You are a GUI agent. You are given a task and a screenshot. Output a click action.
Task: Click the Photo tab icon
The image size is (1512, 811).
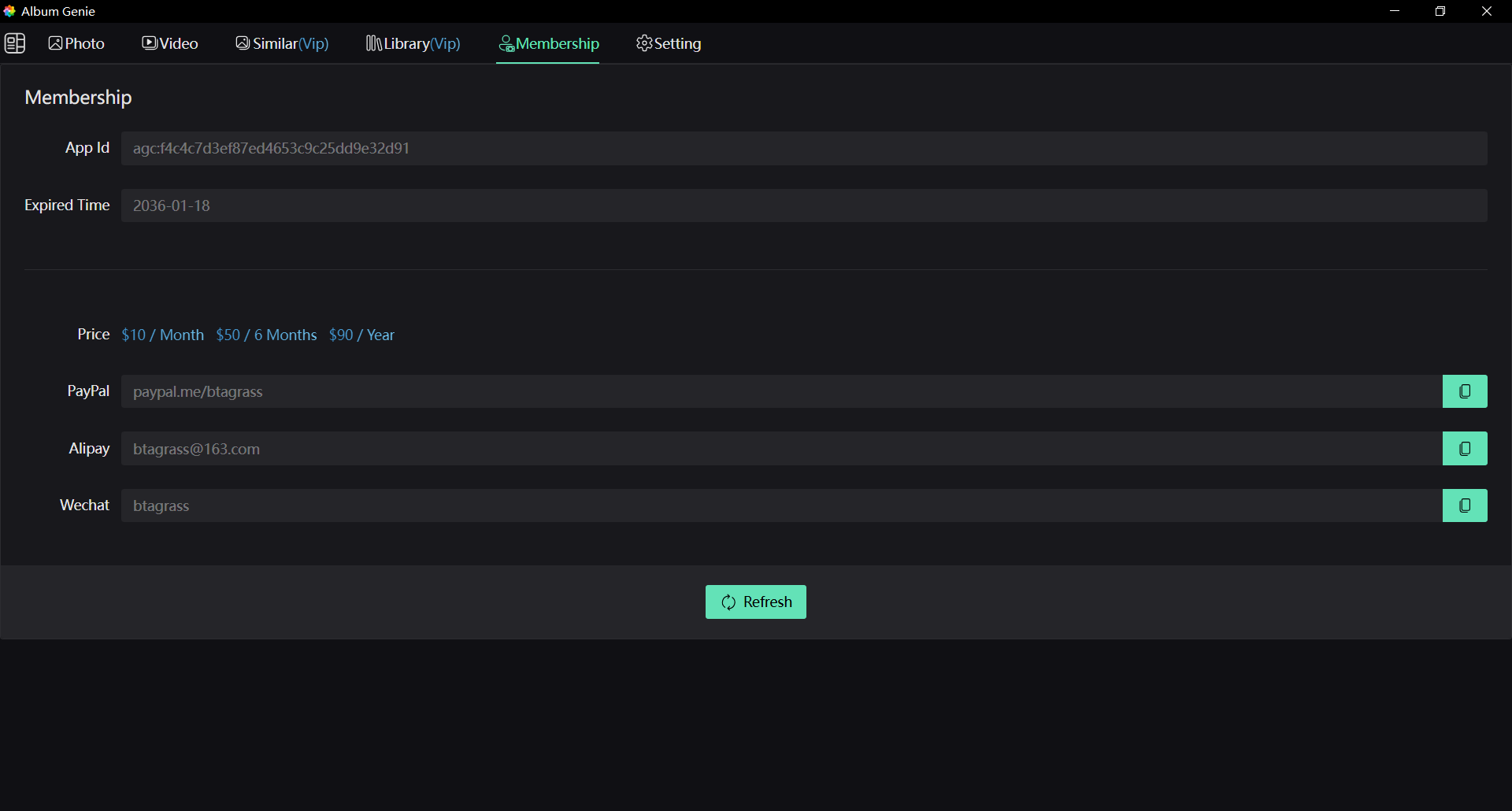pyautogui.click(x=54, y=43)
